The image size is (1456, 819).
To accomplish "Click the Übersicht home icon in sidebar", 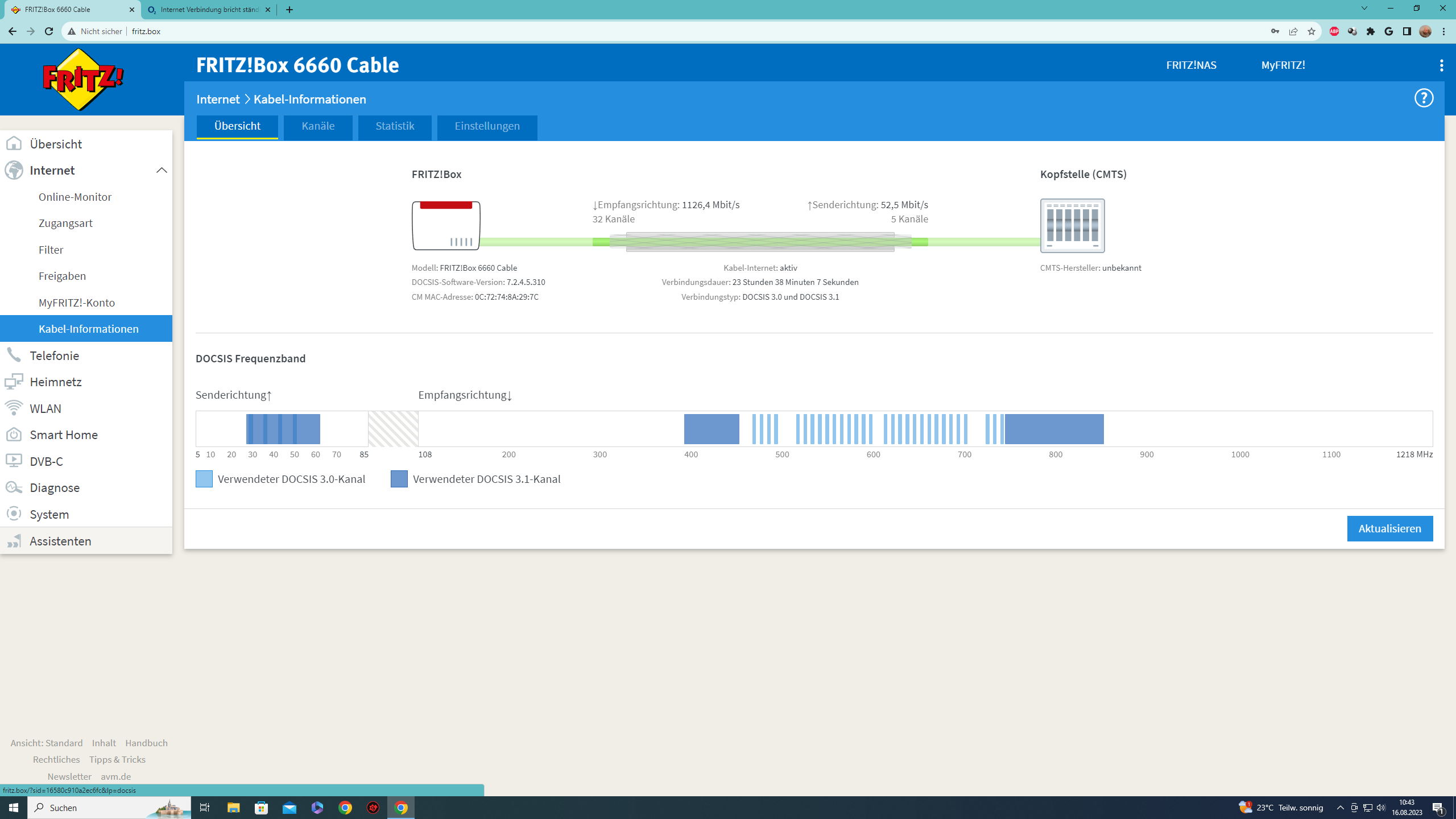I will pos(14,144).
